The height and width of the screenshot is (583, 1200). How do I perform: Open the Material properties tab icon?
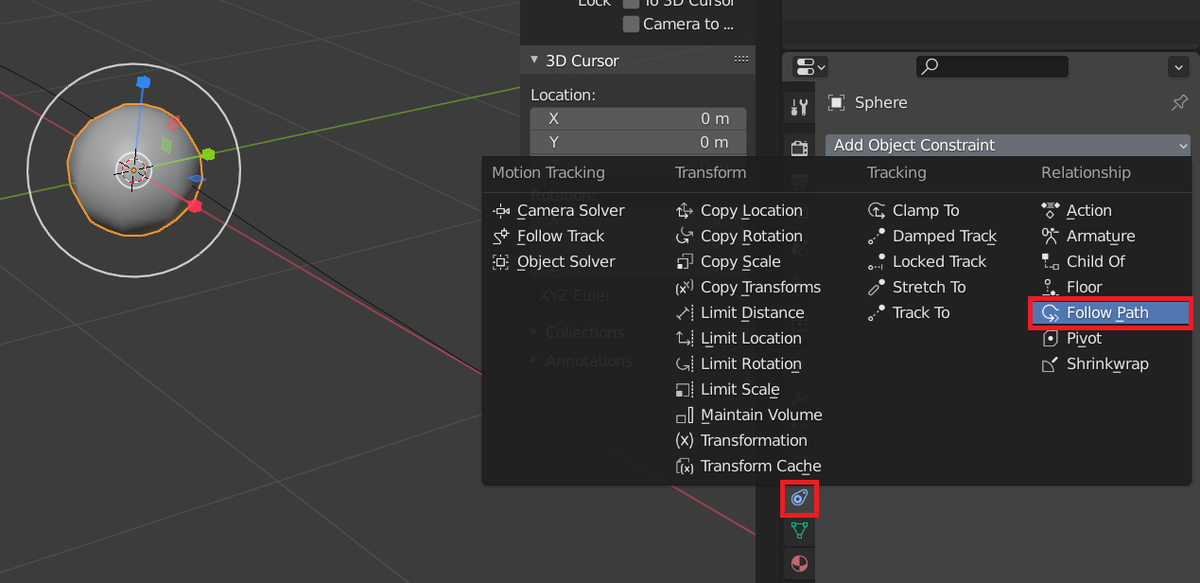[x=799, y=563]
